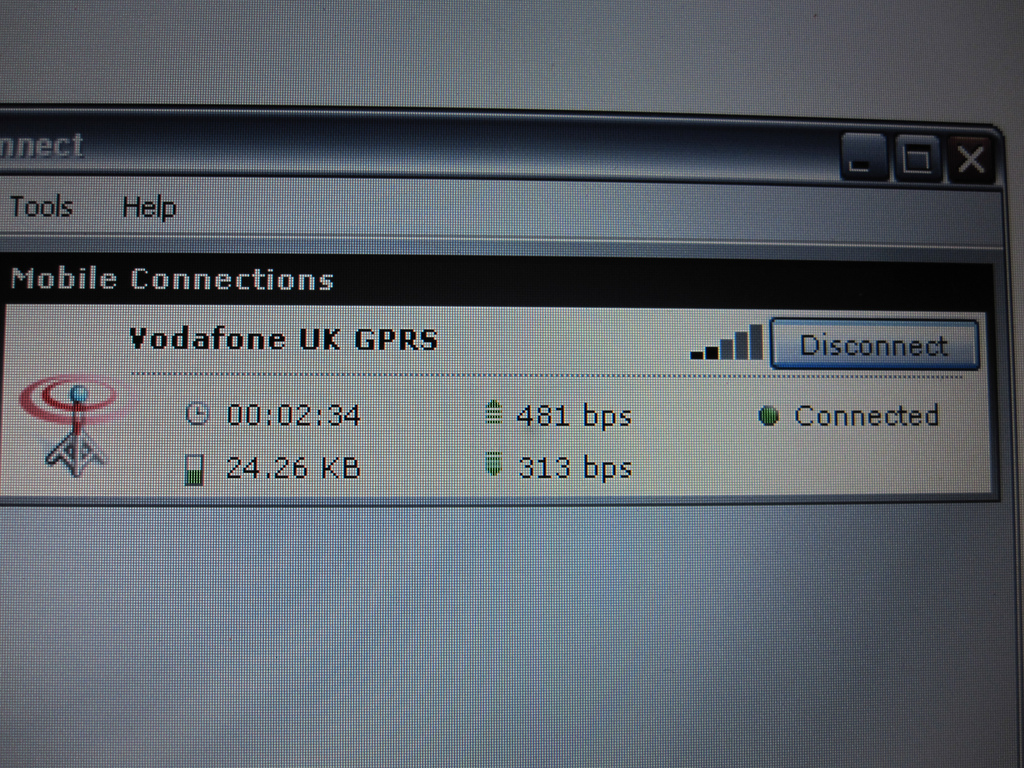Maximize the connection manager window

click(917, 159)
